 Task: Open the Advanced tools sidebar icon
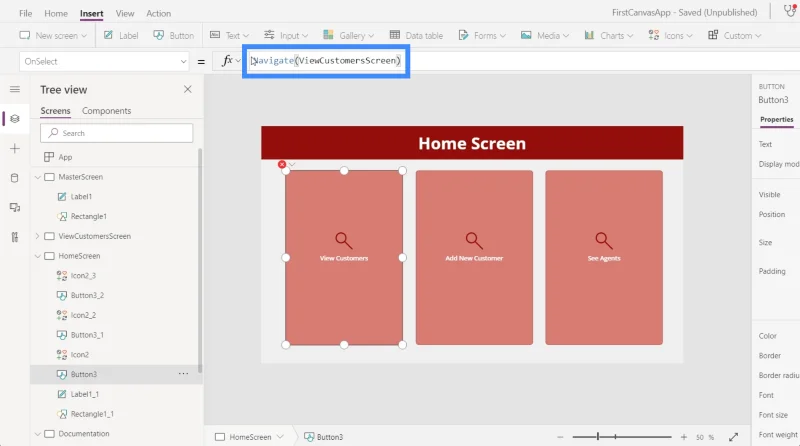coord(15,237)
